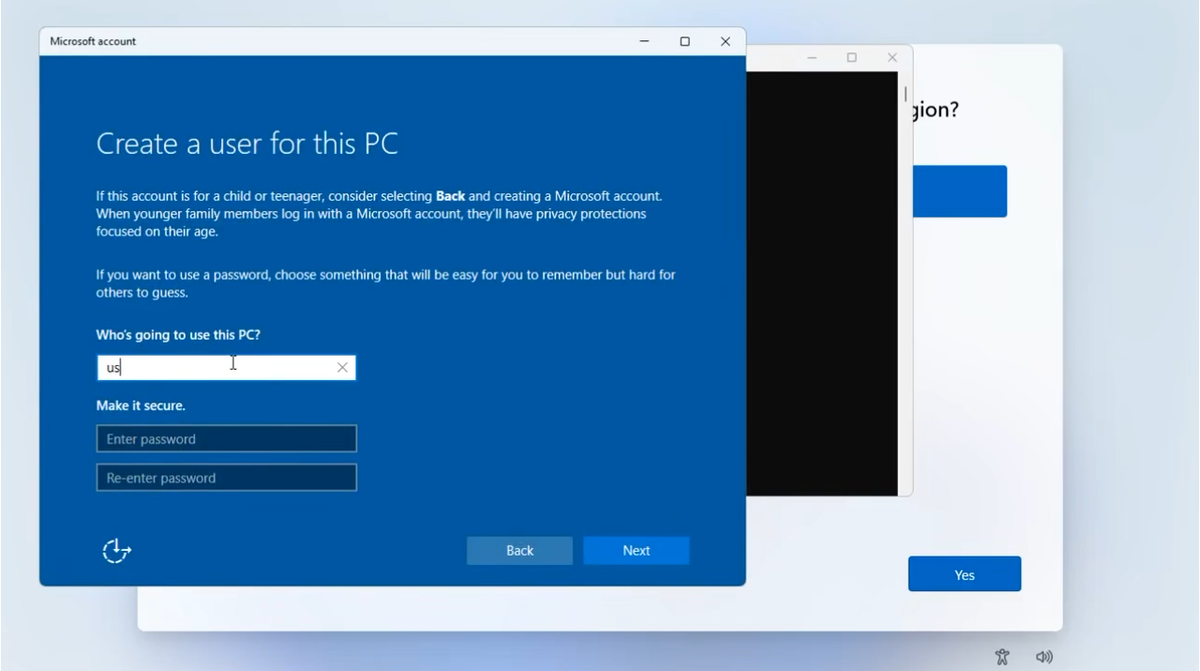Open the volume speaker icon
Screen dimensions: 1200x671
(1044, 657)
